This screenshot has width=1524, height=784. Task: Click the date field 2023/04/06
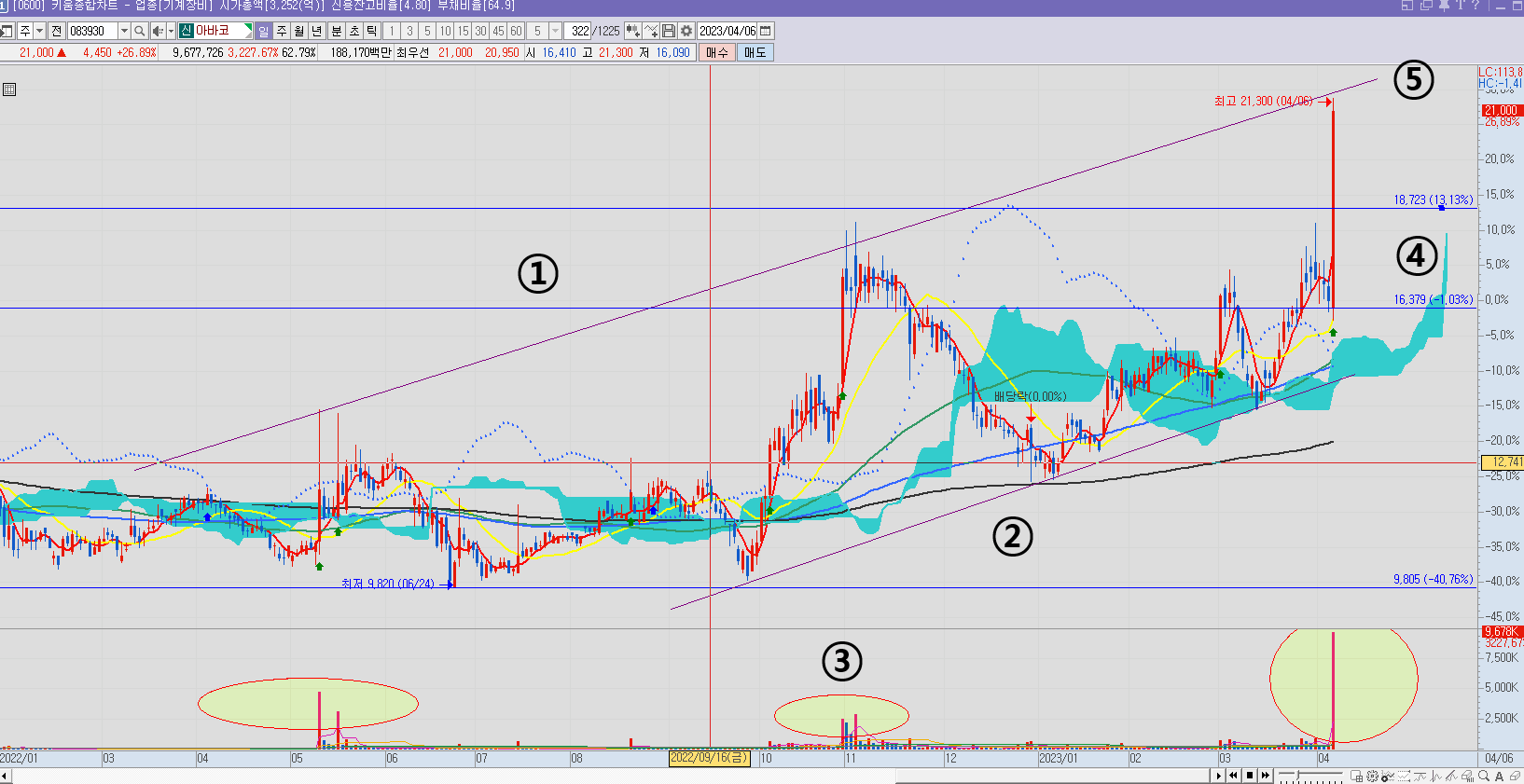tap(728, 31)
